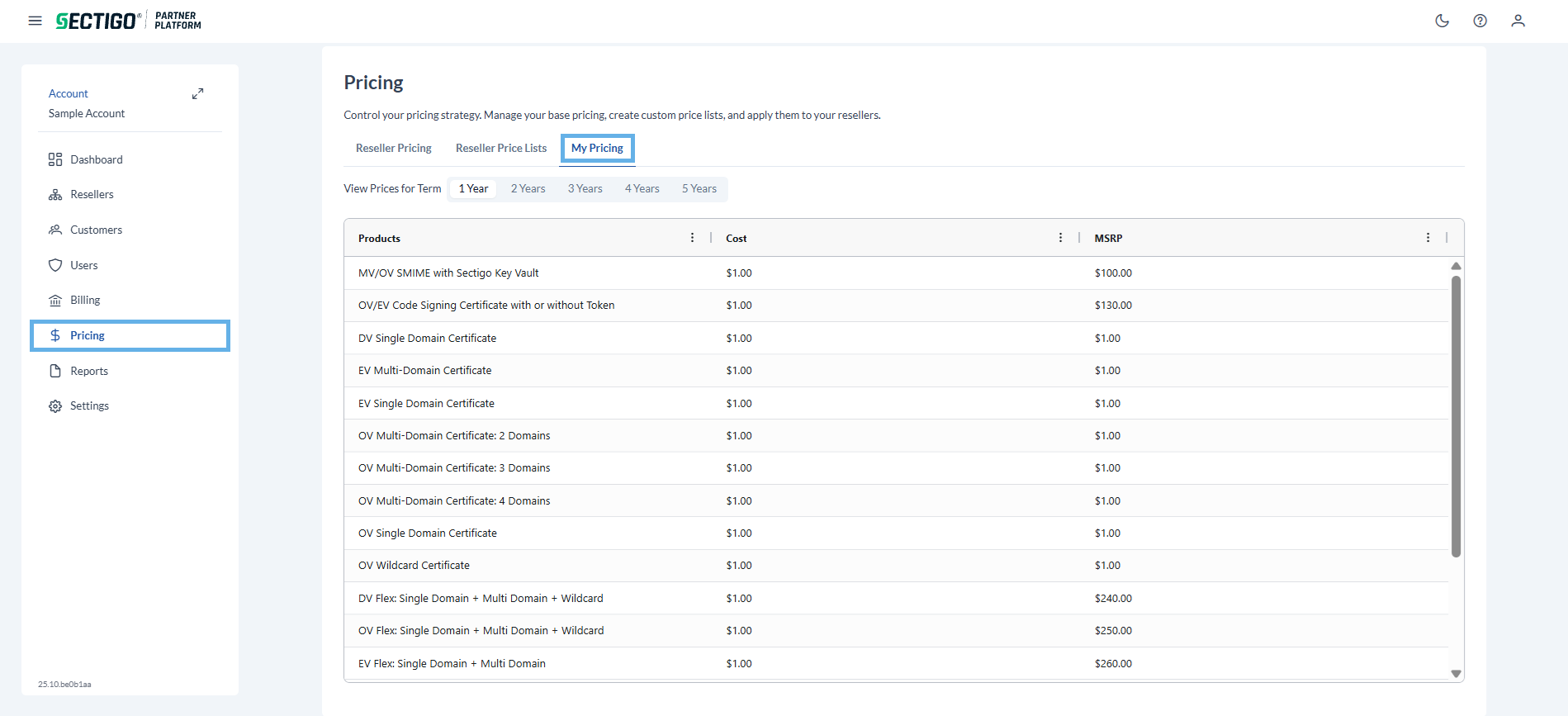Click the $250.00 MSRP value
Screen dimensions: 1568x716
(x=1113, y=631)
